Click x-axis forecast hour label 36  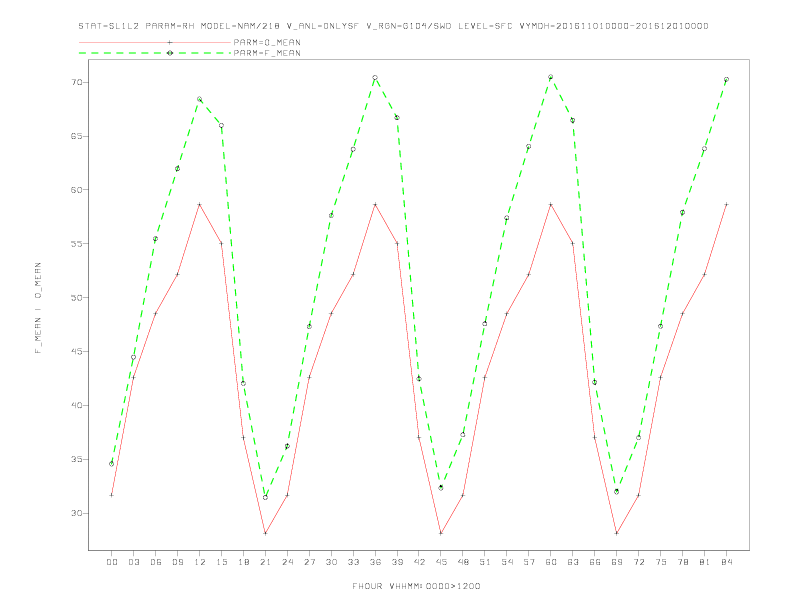tap(375, 562)
